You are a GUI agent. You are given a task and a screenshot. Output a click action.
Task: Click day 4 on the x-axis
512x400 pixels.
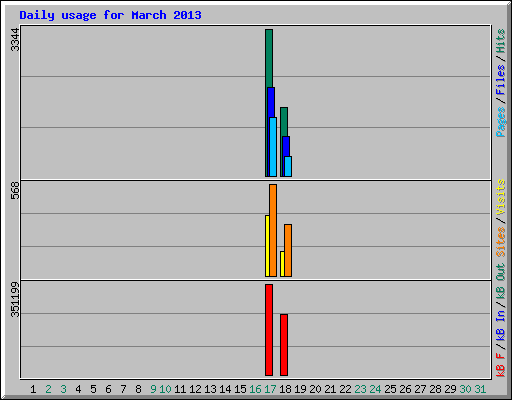coord(78,389)
